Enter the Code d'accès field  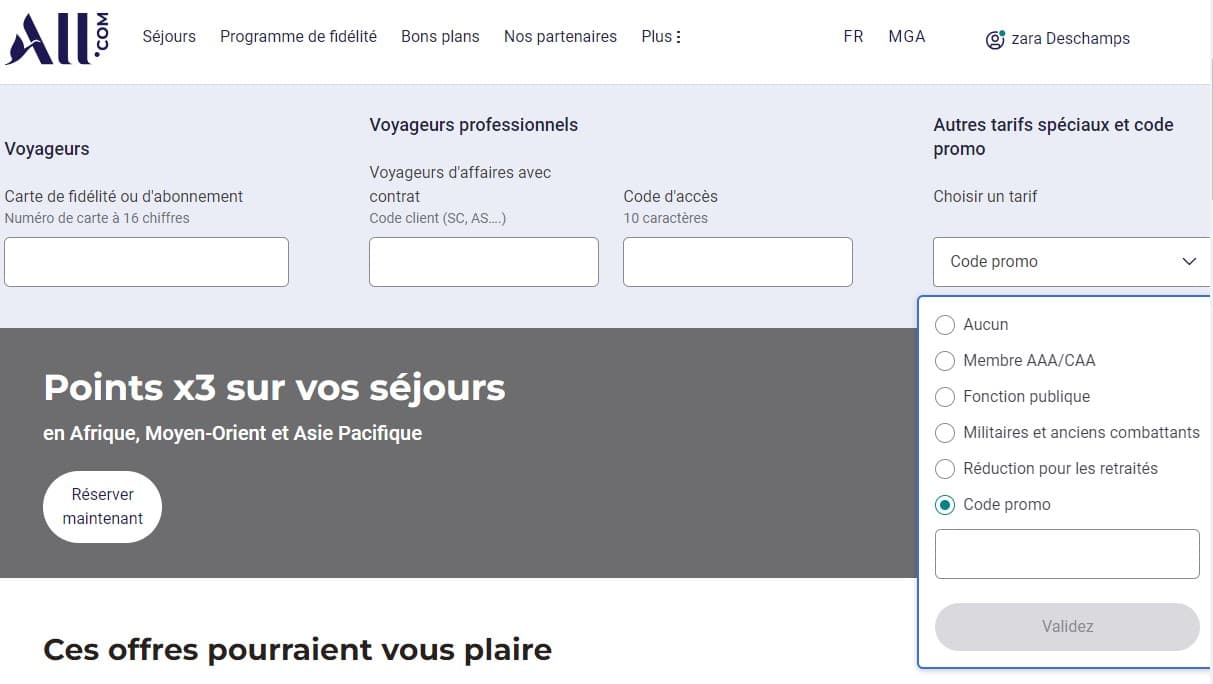737,261
